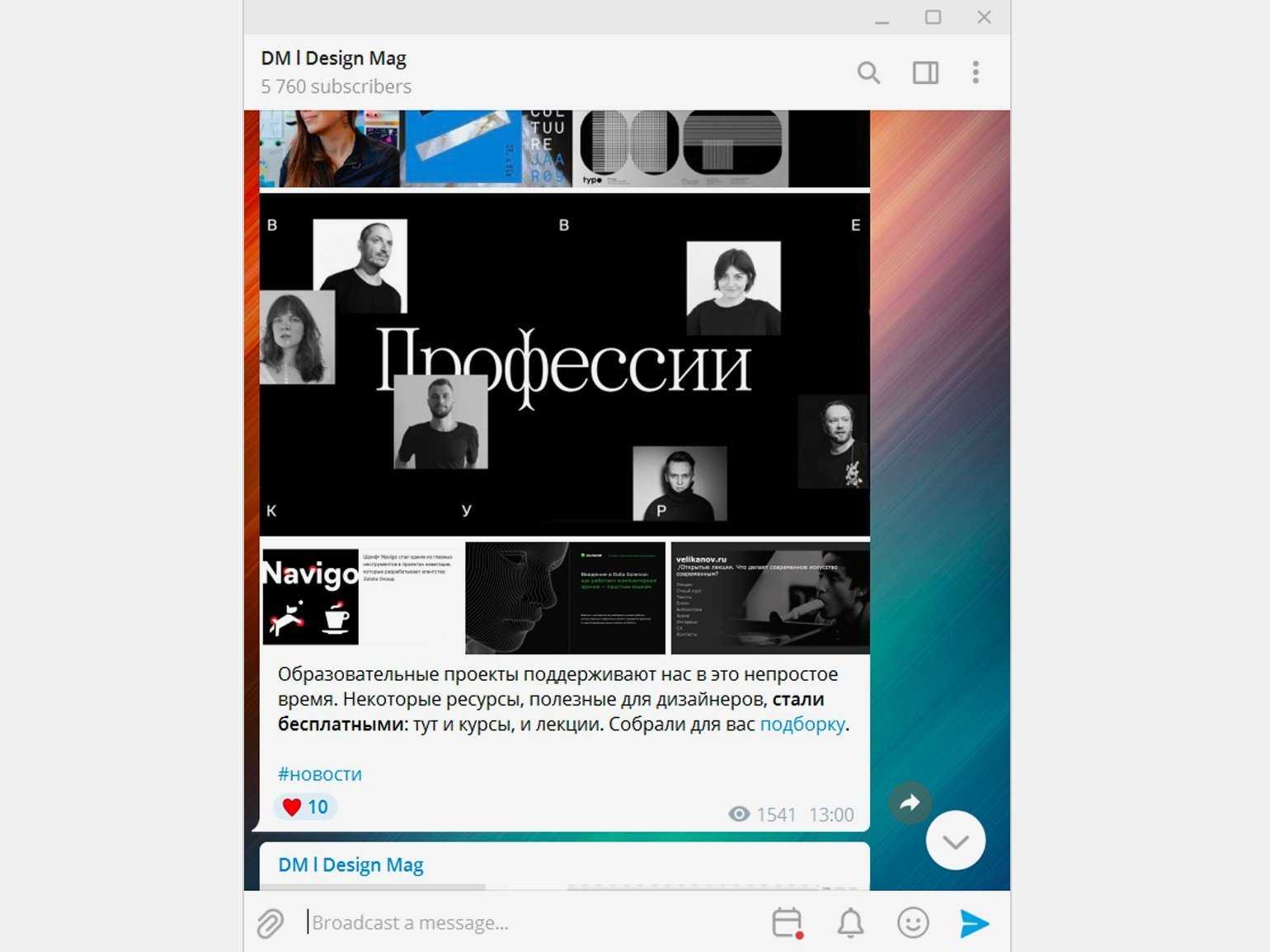Open the velikanov.ru lecture thumbnail

(x=770, y=598)
